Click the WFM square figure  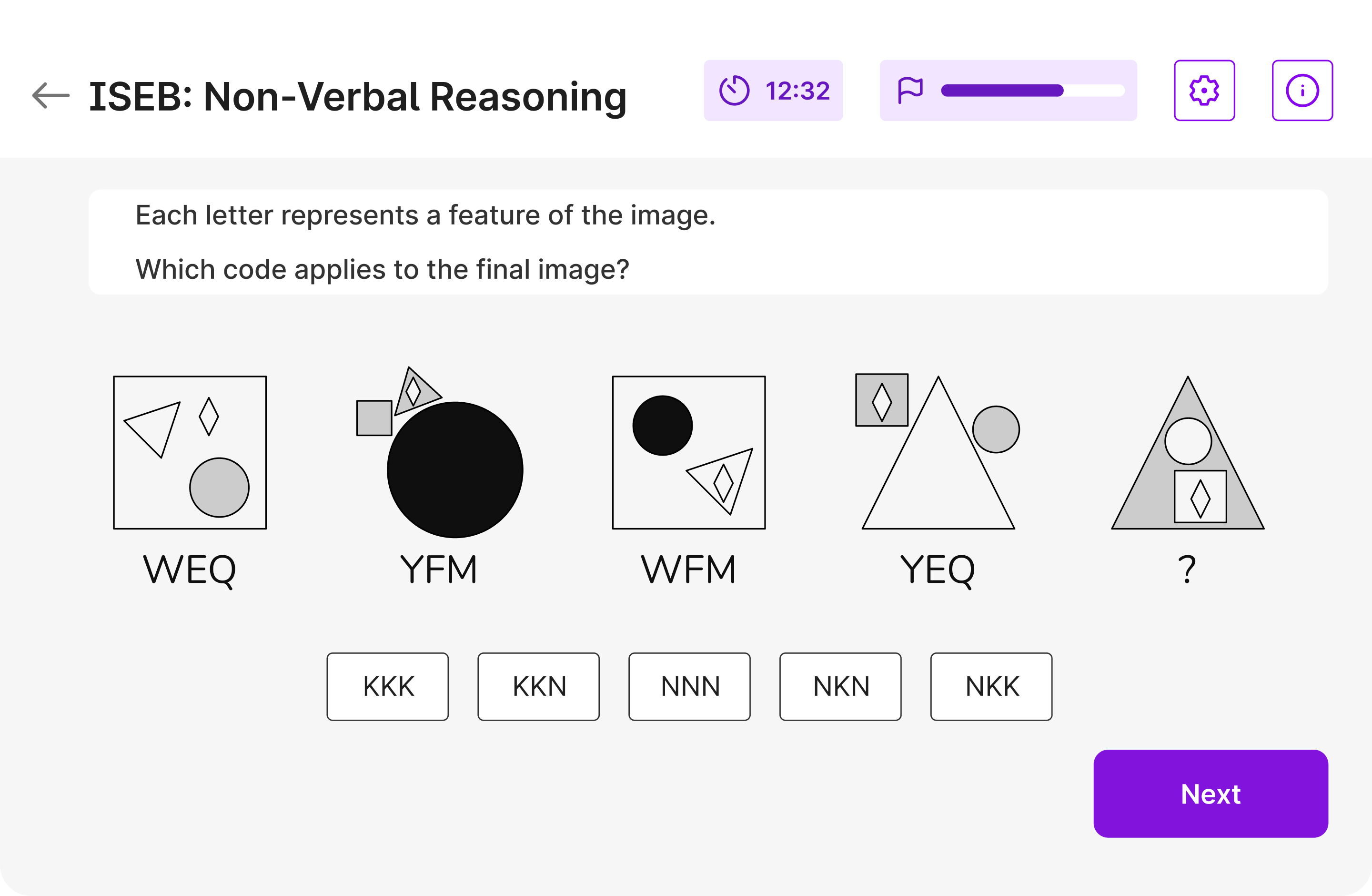coord(689,453)
